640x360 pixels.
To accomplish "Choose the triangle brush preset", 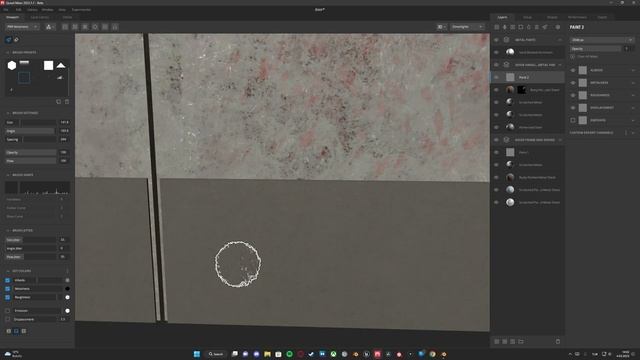I will [x=61, y=65].
